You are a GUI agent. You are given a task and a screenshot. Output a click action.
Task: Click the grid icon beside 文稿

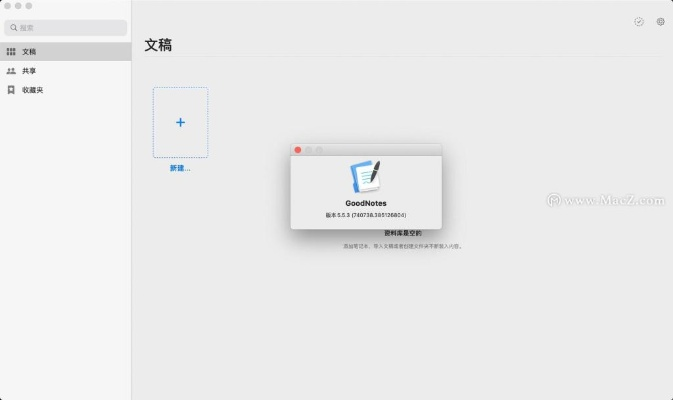[11, 52]
